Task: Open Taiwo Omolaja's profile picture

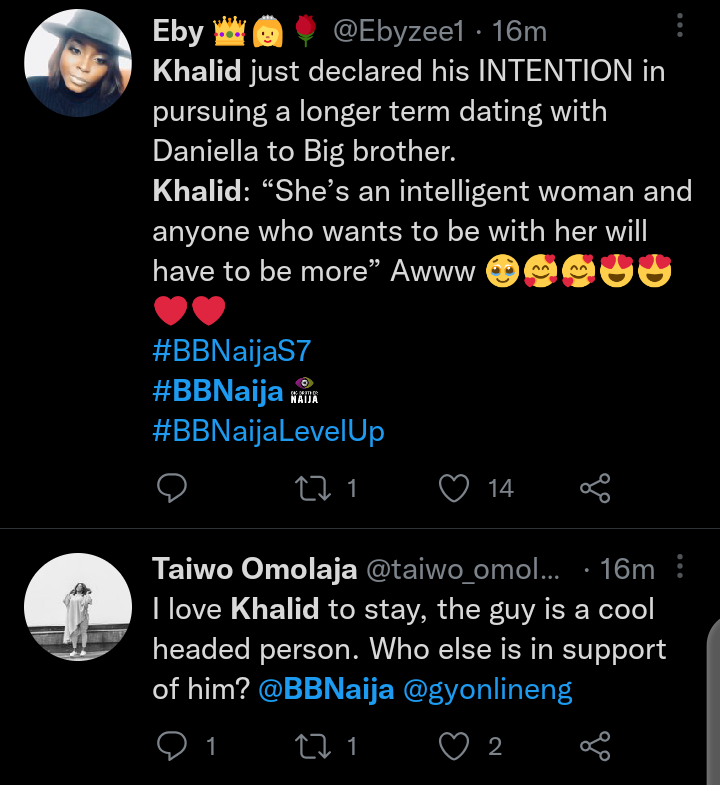Action: click(79, 605)
